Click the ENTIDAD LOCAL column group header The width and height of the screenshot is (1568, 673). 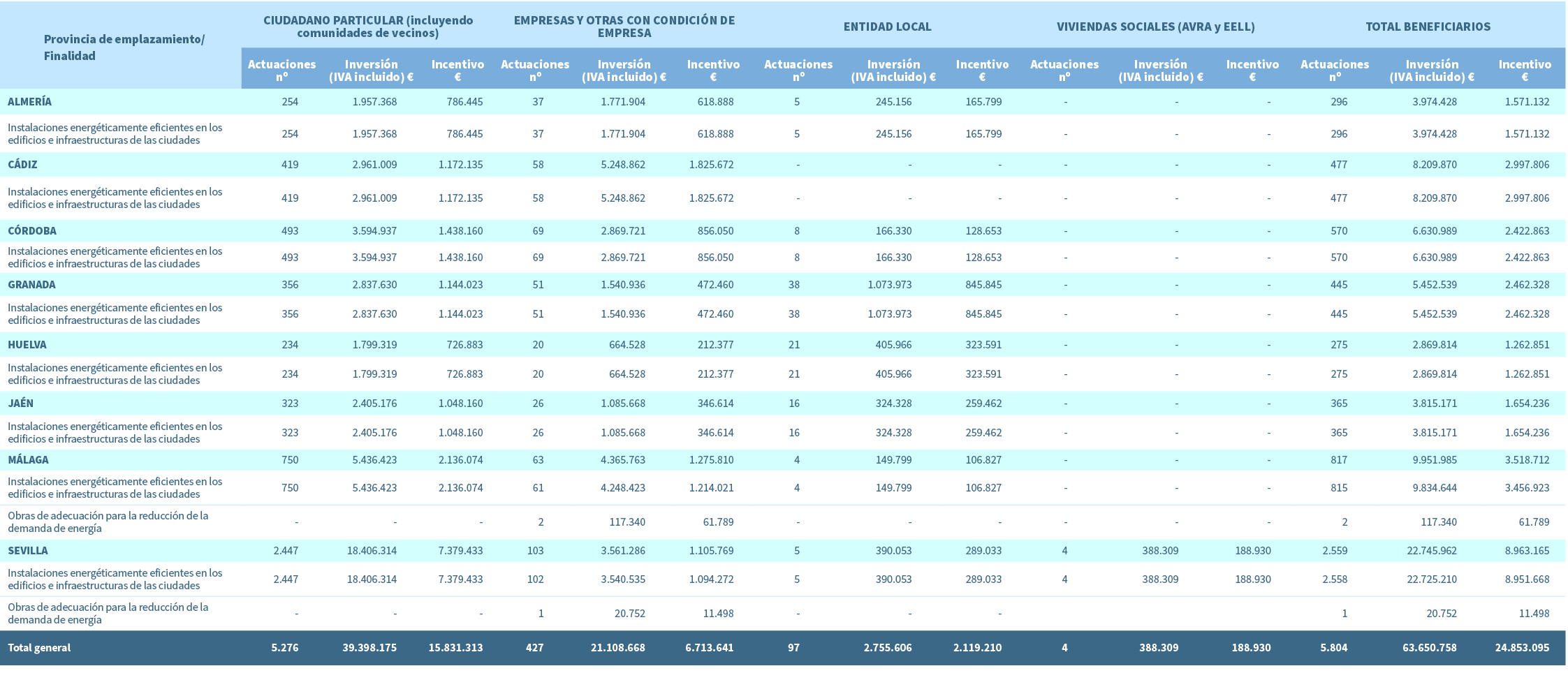[887, 27]
